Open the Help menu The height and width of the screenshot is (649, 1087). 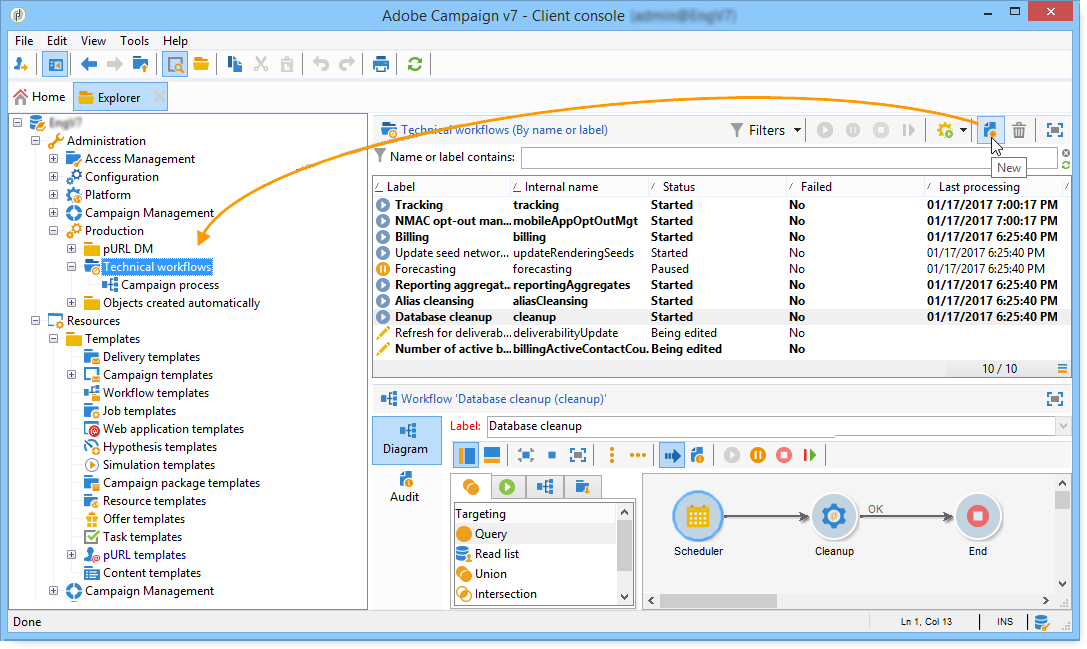coord(175,41)
